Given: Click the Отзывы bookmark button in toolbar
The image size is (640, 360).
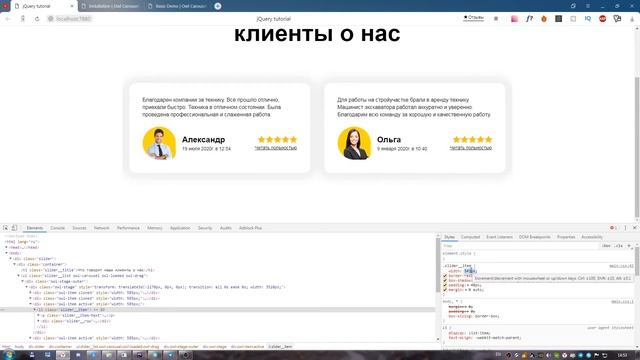Looking at the screenshot, I should [473, 18].
